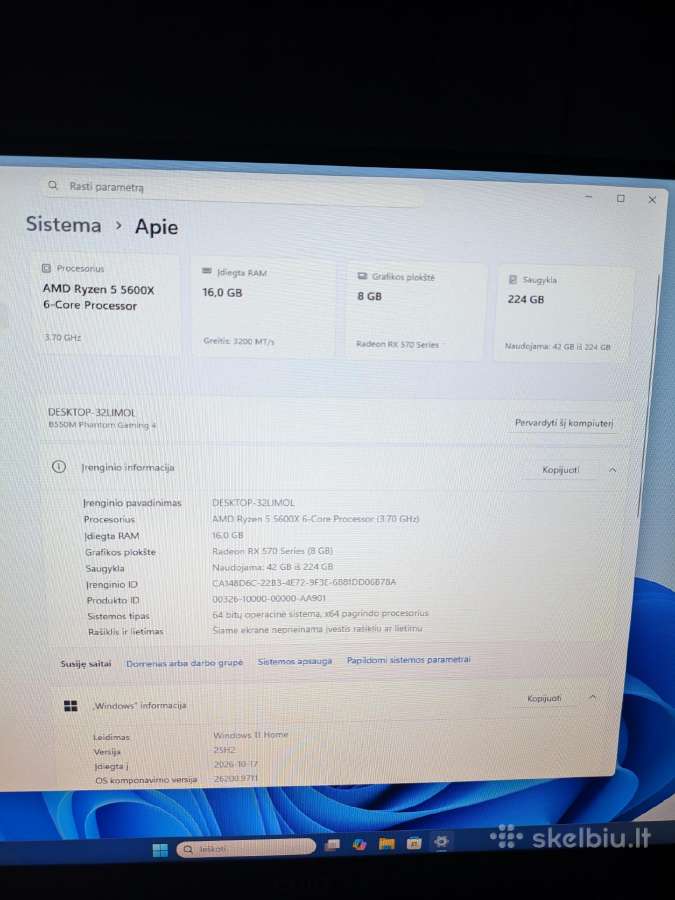This screenshot has height=900, width=675.
Task: Collapse the "Įrenginio informacija" section chevron
Action: 612,470
